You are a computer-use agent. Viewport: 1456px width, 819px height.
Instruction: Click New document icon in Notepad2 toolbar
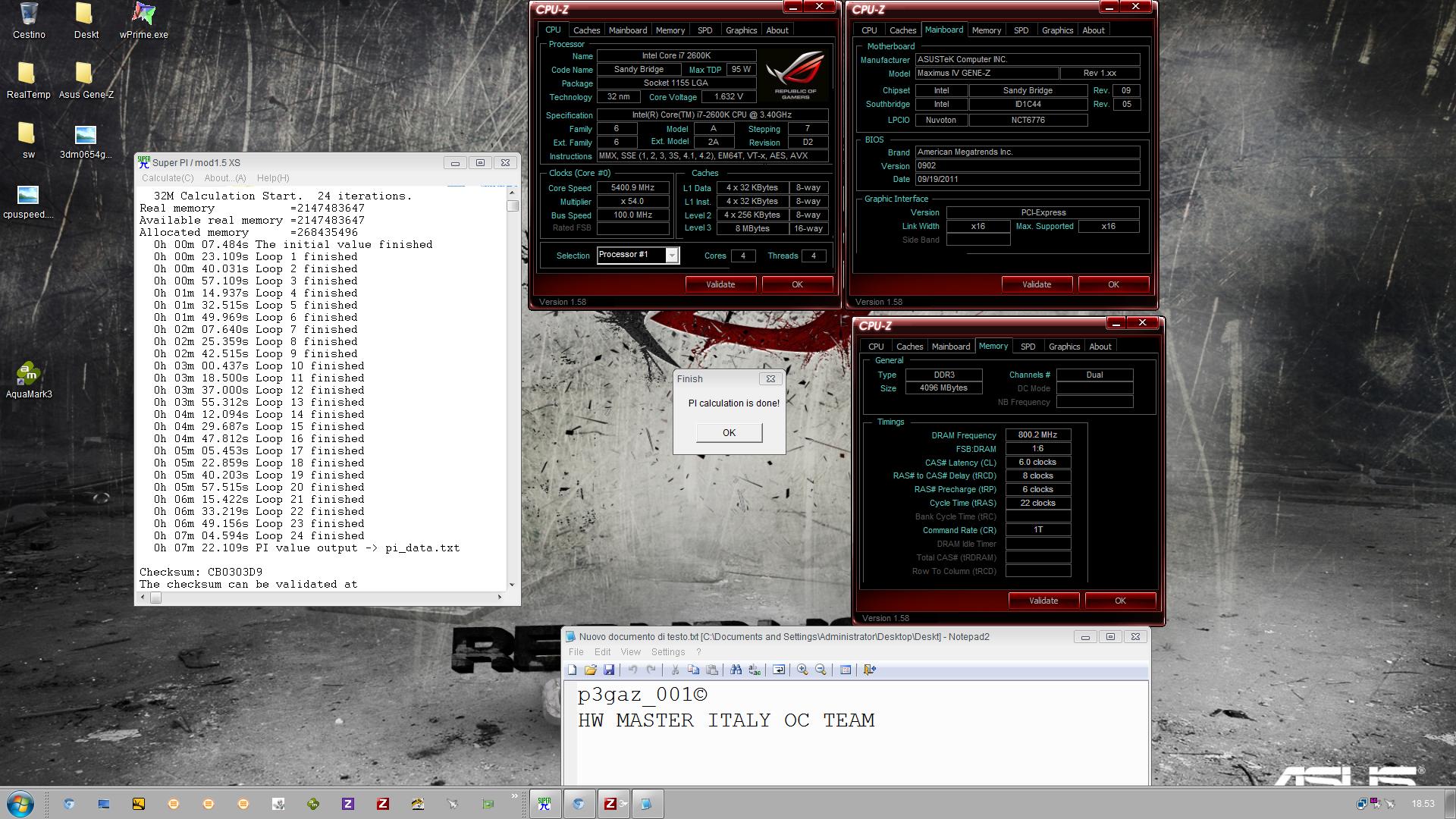coord(573,670)
